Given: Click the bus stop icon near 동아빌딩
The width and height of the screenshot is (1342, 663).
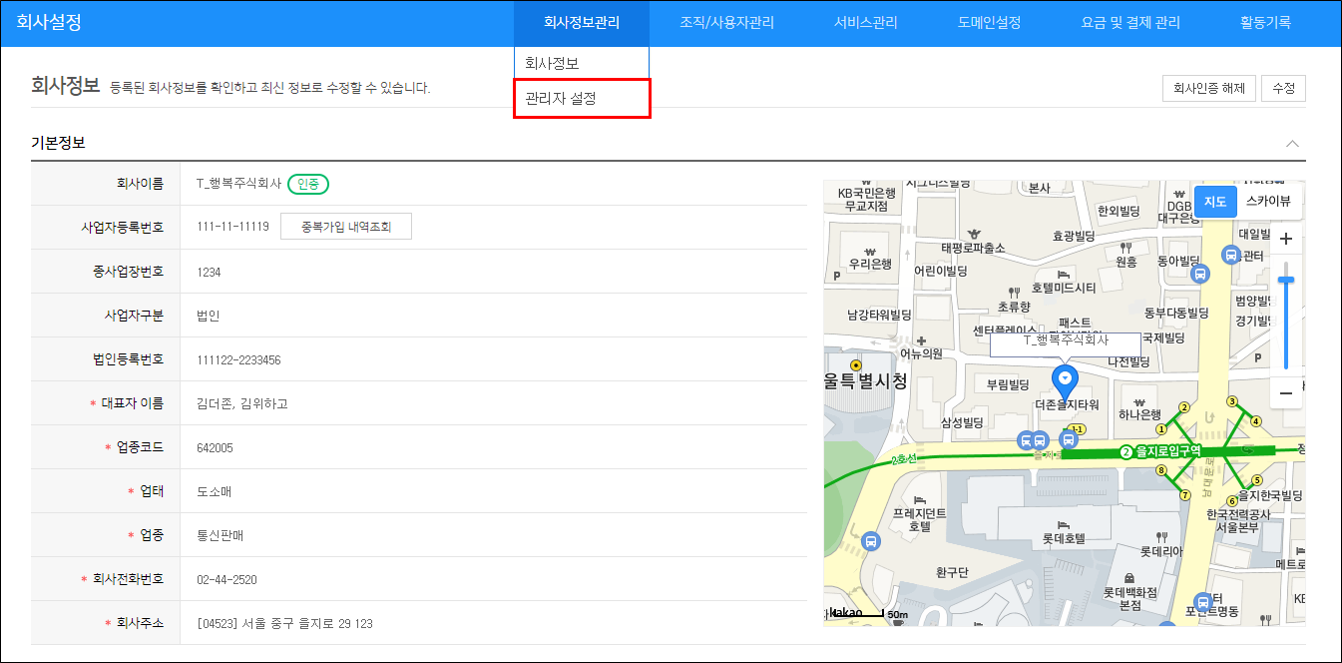Looking at the screenshot, I should pyautogui.click(x=1201, y=273).
